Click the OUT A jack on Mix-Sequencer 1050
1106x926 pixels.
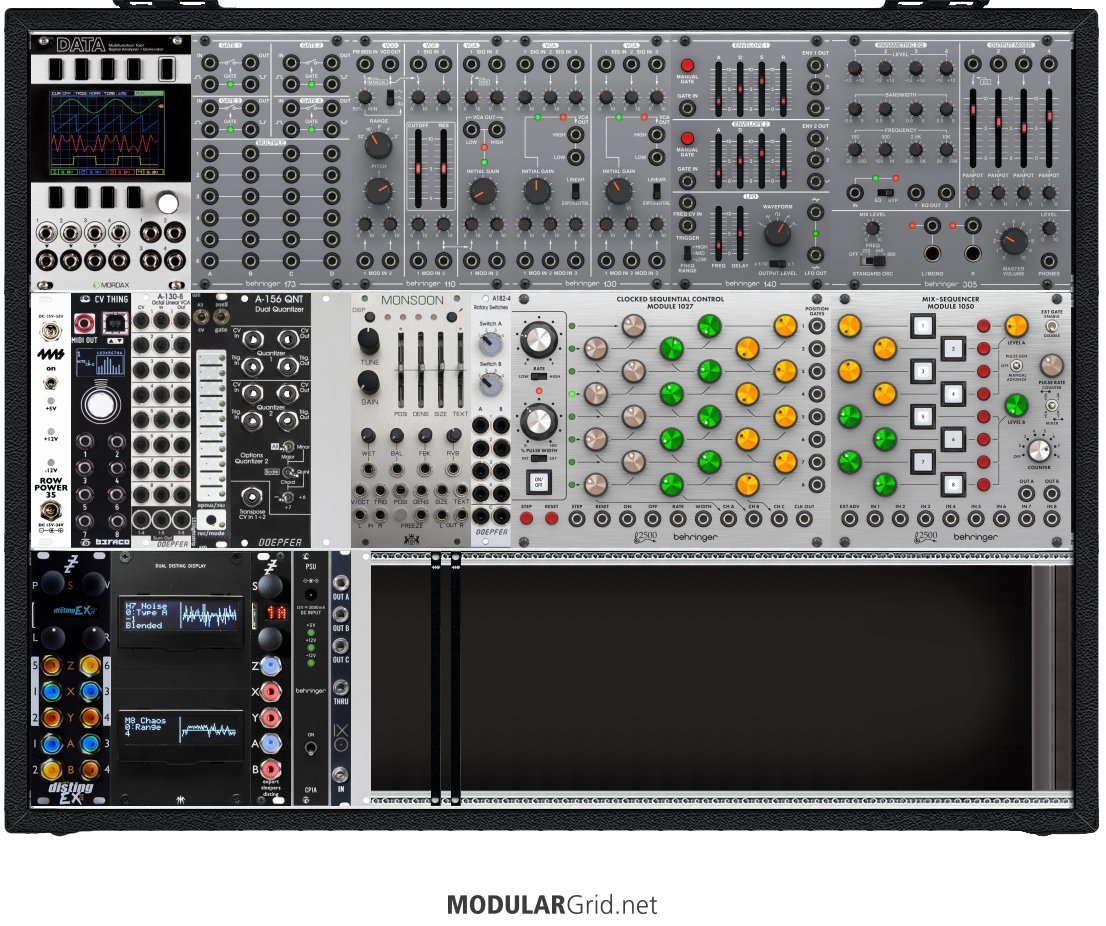[1026, 494]
